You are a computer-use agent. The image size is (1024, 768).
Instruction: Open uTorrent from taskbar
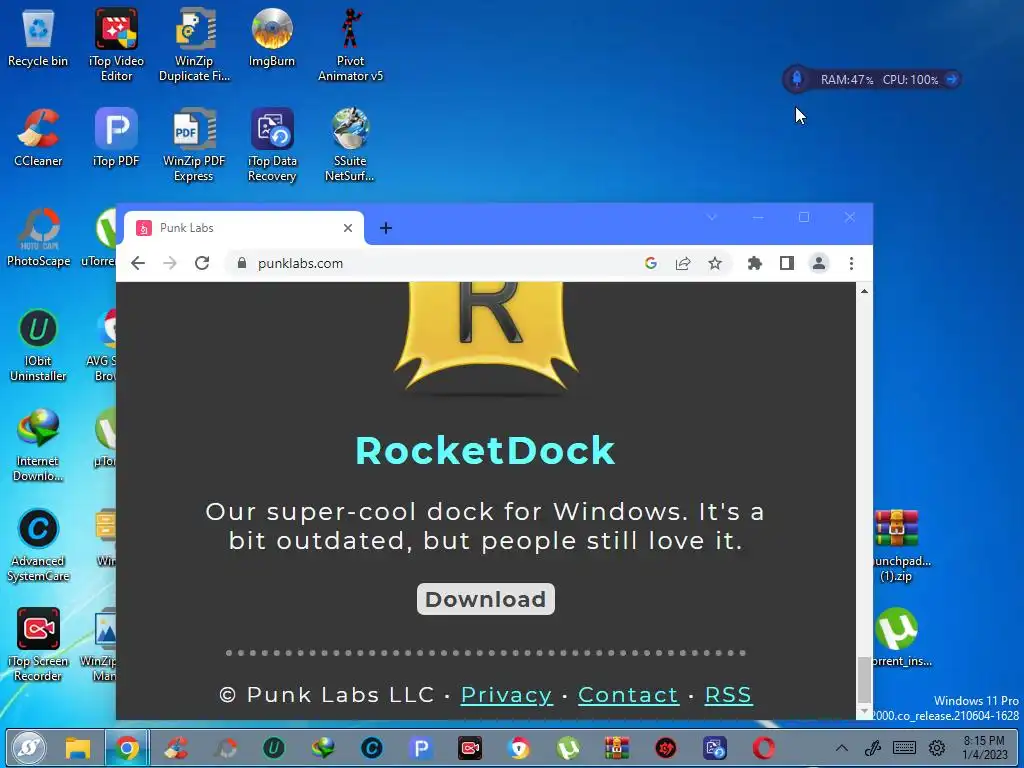click(x=568, y=748)
